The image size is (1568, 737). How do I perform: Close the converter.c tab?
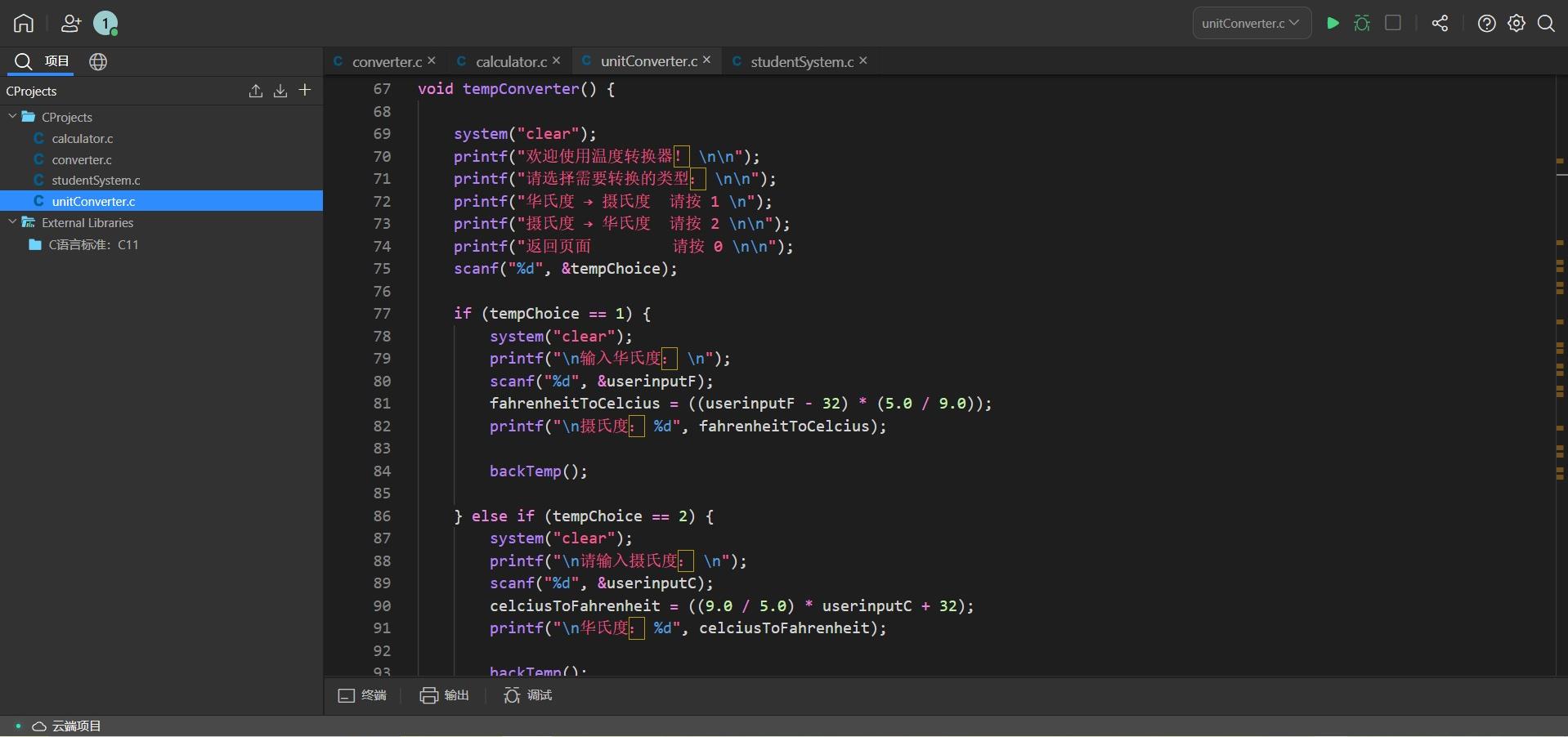click(x=432, y=60)
